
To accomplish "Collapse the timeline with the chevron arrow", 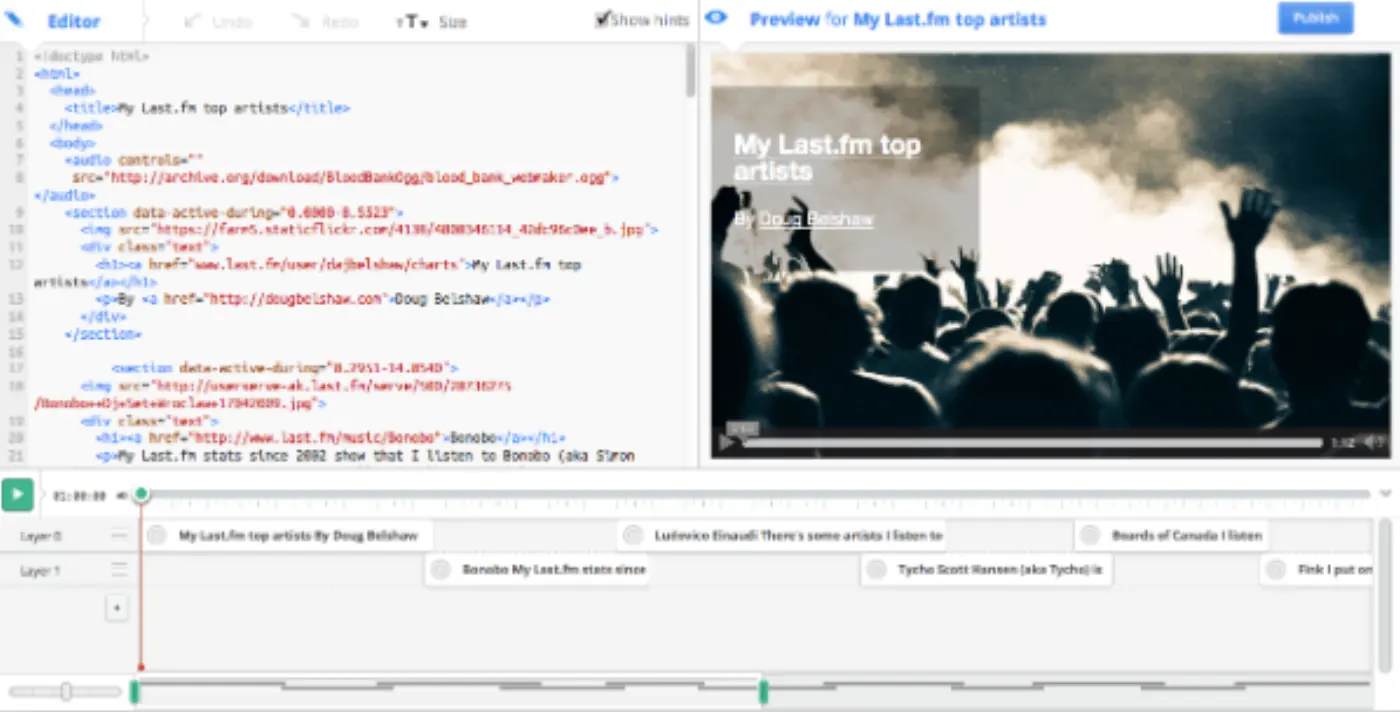I will [x=1386, y=494].
